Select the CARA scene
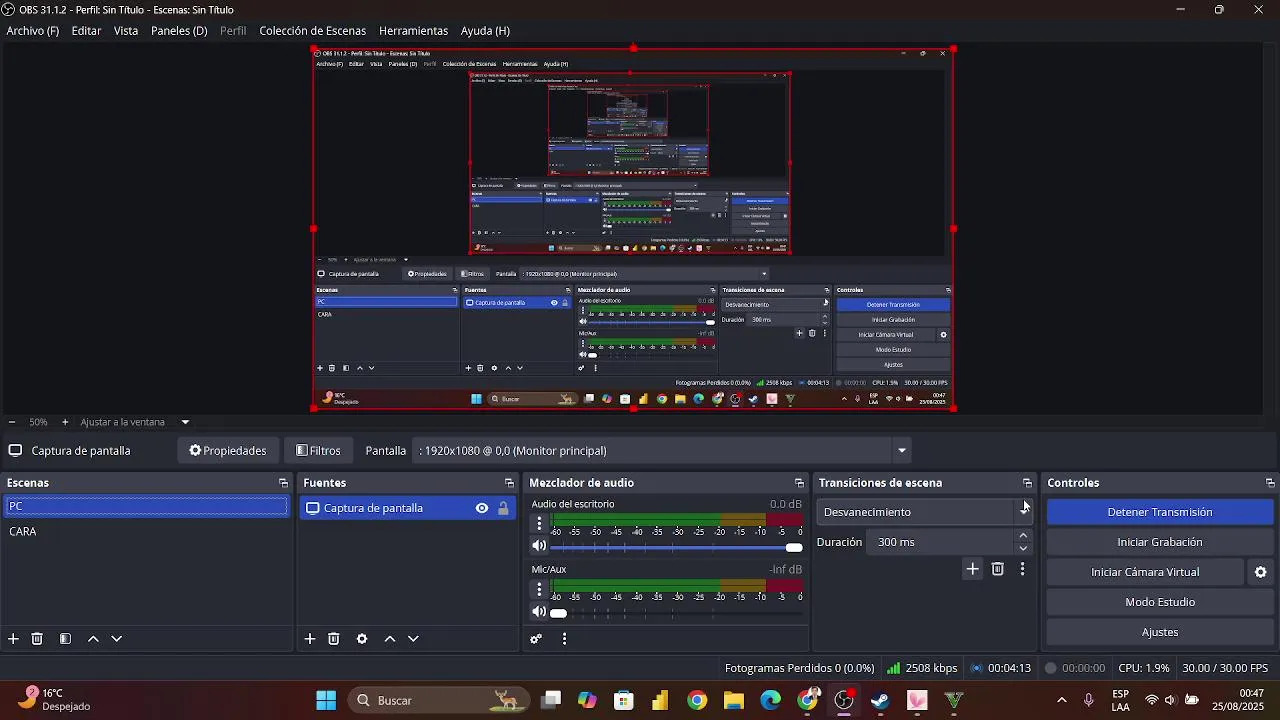The image size is (1280, 720). pyautogui.click(x=145, y=532)
